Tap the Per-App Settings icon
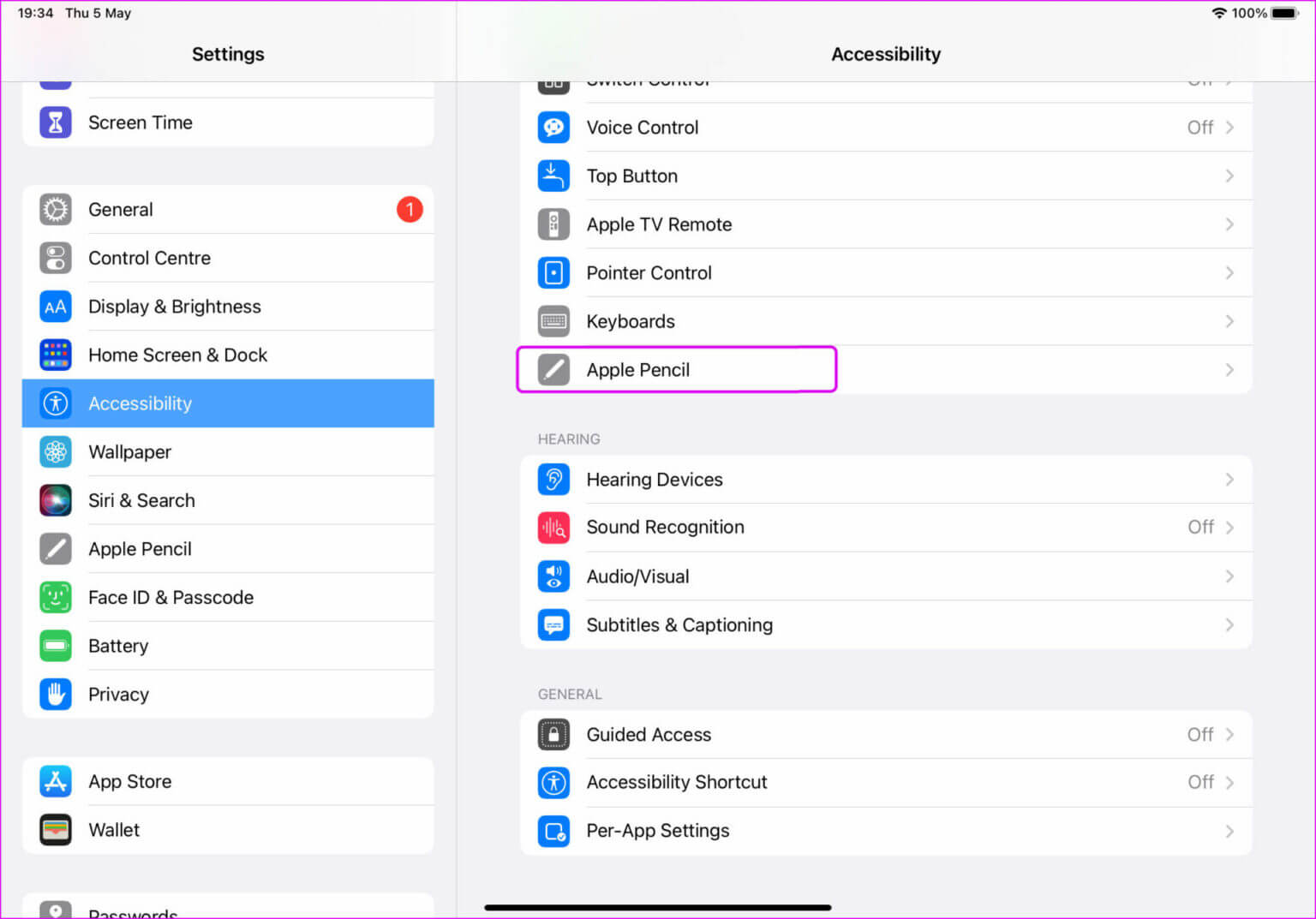Image resolution: width=1316 pixels, height=919 pixels. (553, 831)
